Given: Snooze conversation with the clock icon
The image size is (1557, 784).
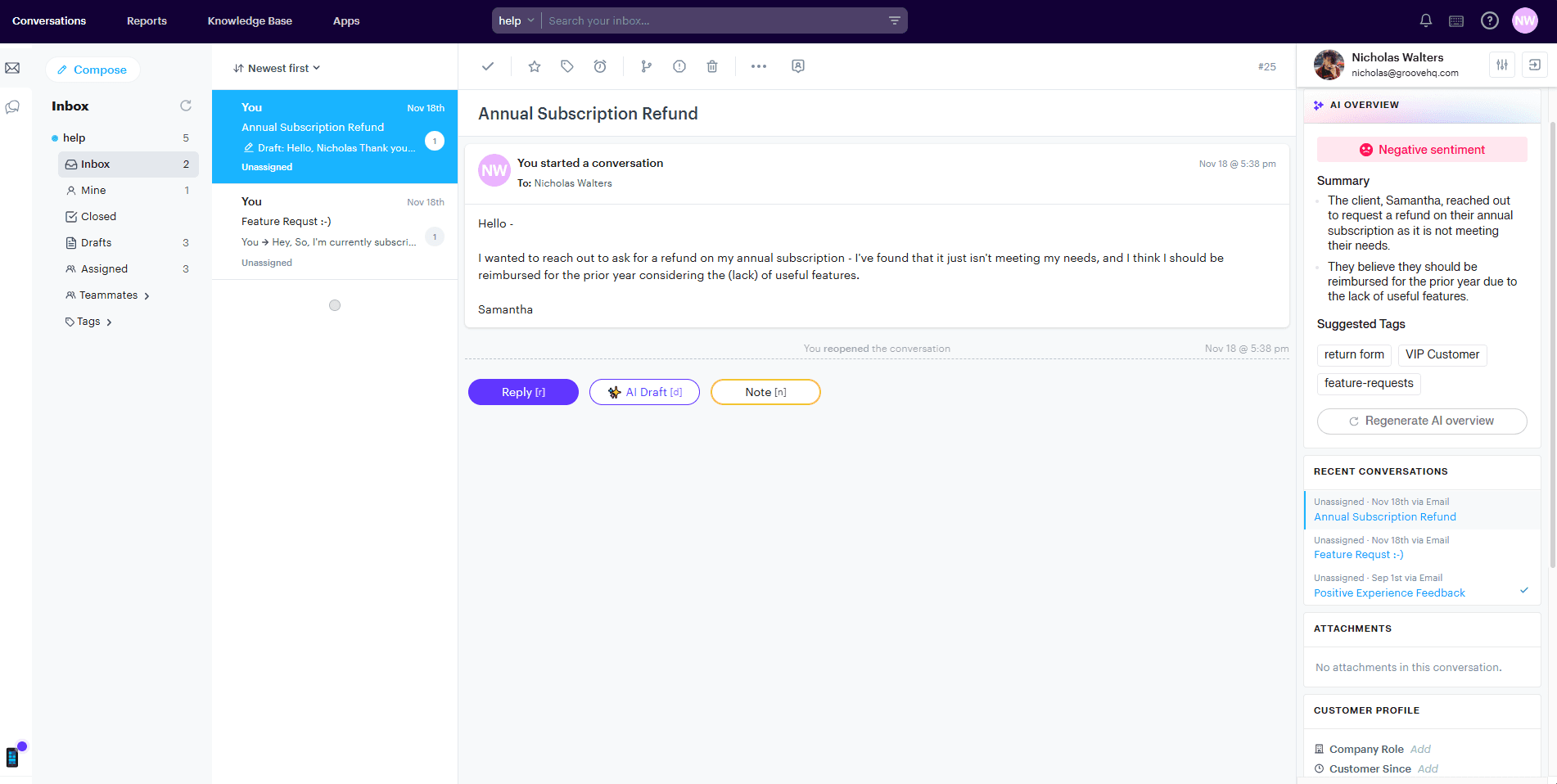Looking at the screenshot, I should pos(600,66).
